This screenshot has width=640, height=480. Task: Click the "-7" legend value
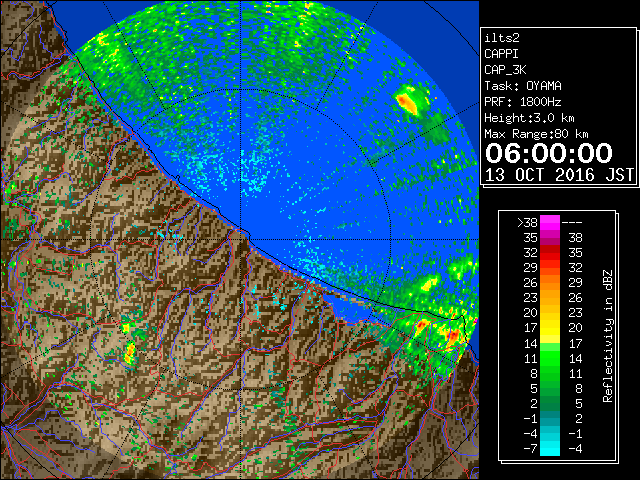pyautogui.click(x=530, y=448)
